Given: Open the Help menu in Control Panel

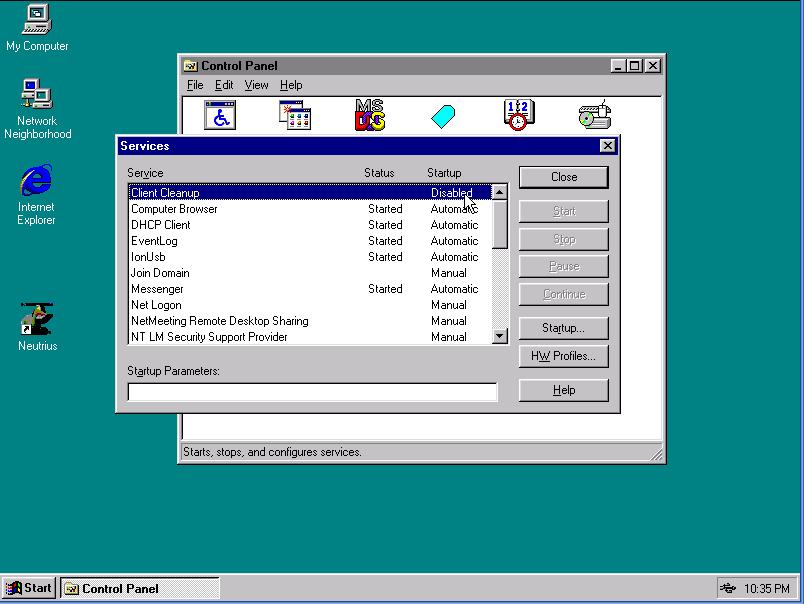Looking at the screenshot, I should click(x=291, y=85).
